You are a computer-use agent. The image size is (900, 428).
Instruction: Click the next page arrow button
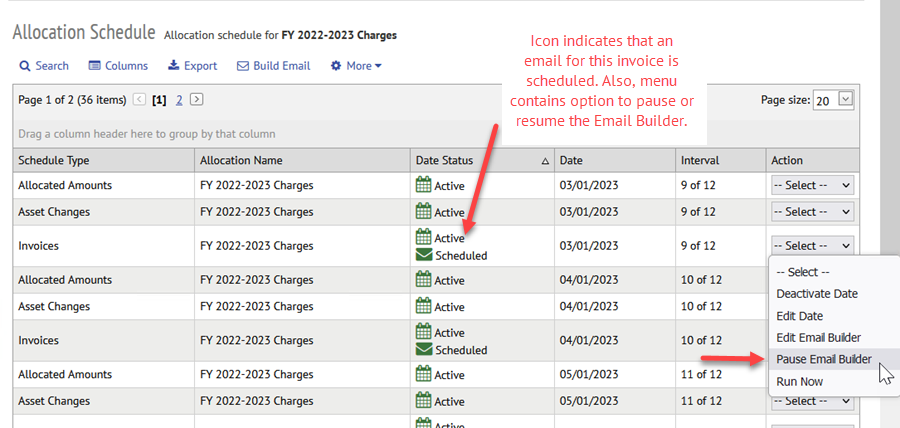pos(196,100)
